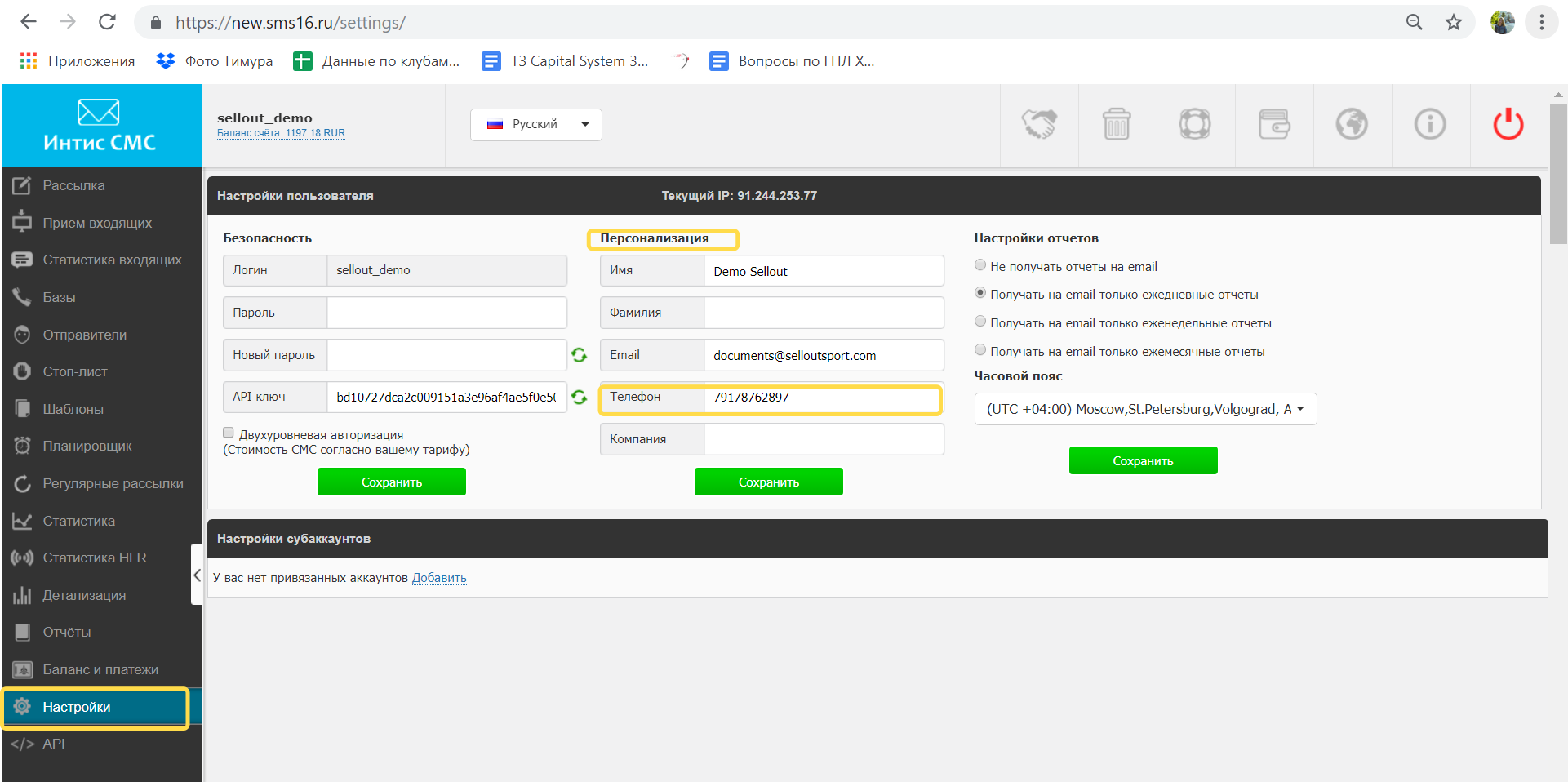Viewport: 1568px width, 782px height.
Task: Select weekly email reports radio button
Action: [x=980, y=322]
